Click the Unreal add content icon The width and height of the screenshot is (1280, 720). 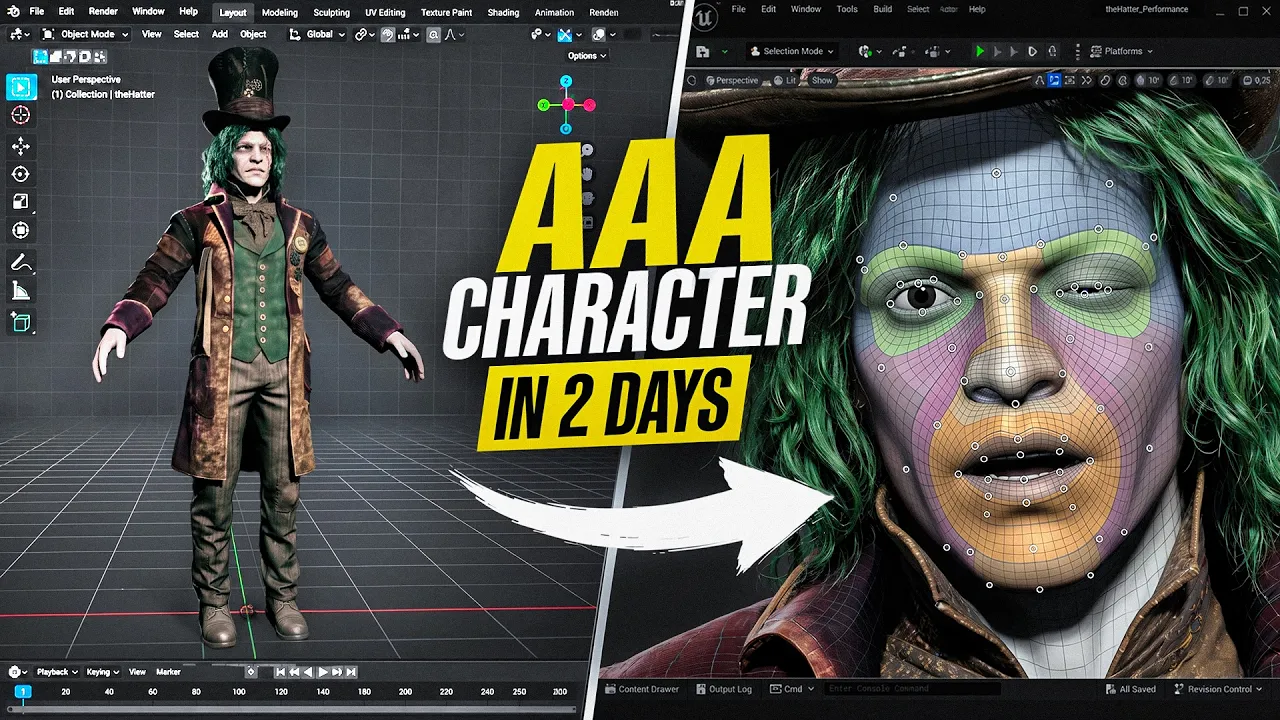(865, 51)
